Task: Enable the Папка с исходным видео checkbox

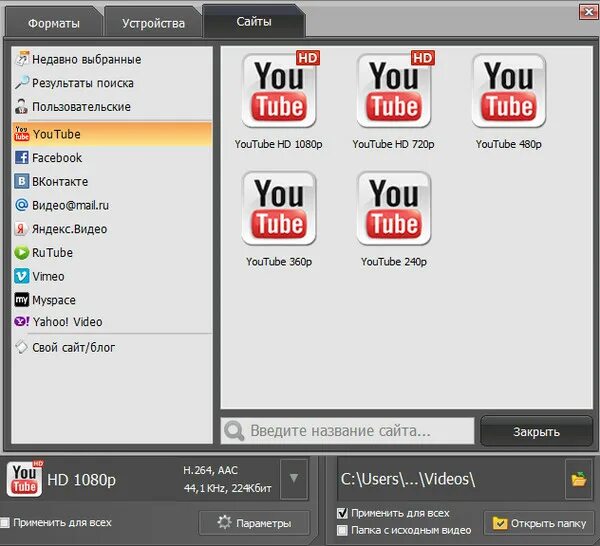Action: (x=342, y=530)
